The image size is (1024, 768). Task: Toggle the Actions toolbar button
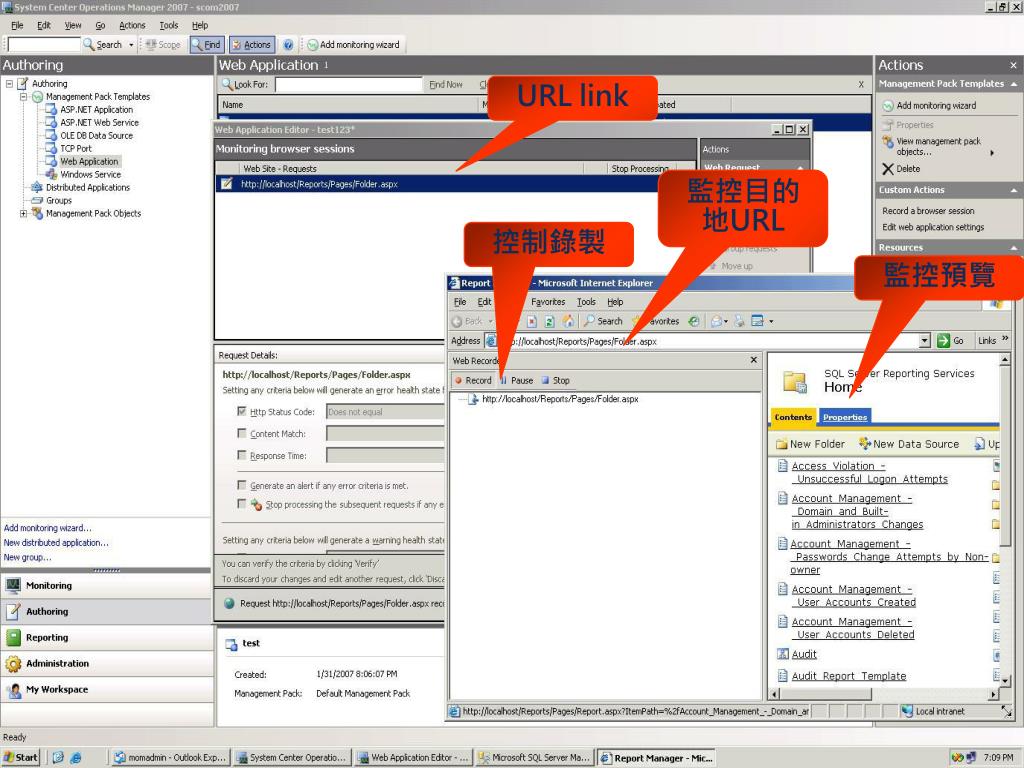(x=251, y=44)
